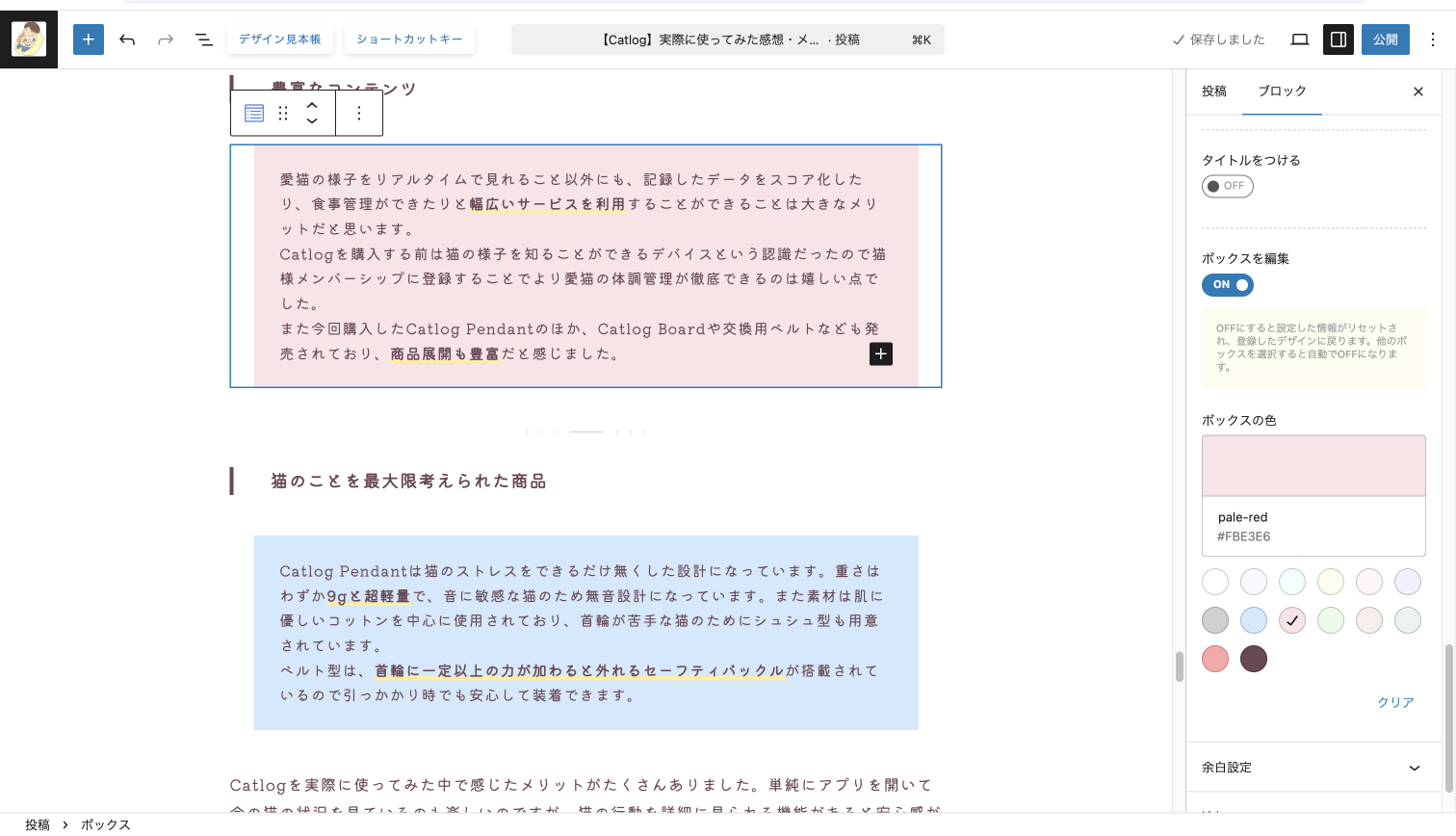Click the paragraph starting Catlogを実際に使ってみた
Image resolution: width=1456 pixels, height=836 pixels.
click(x=585, y=797)
